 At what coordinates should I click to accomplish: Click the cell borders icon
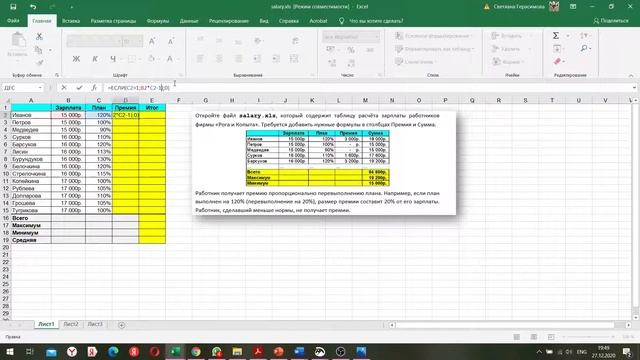click(x=131, y=59)
